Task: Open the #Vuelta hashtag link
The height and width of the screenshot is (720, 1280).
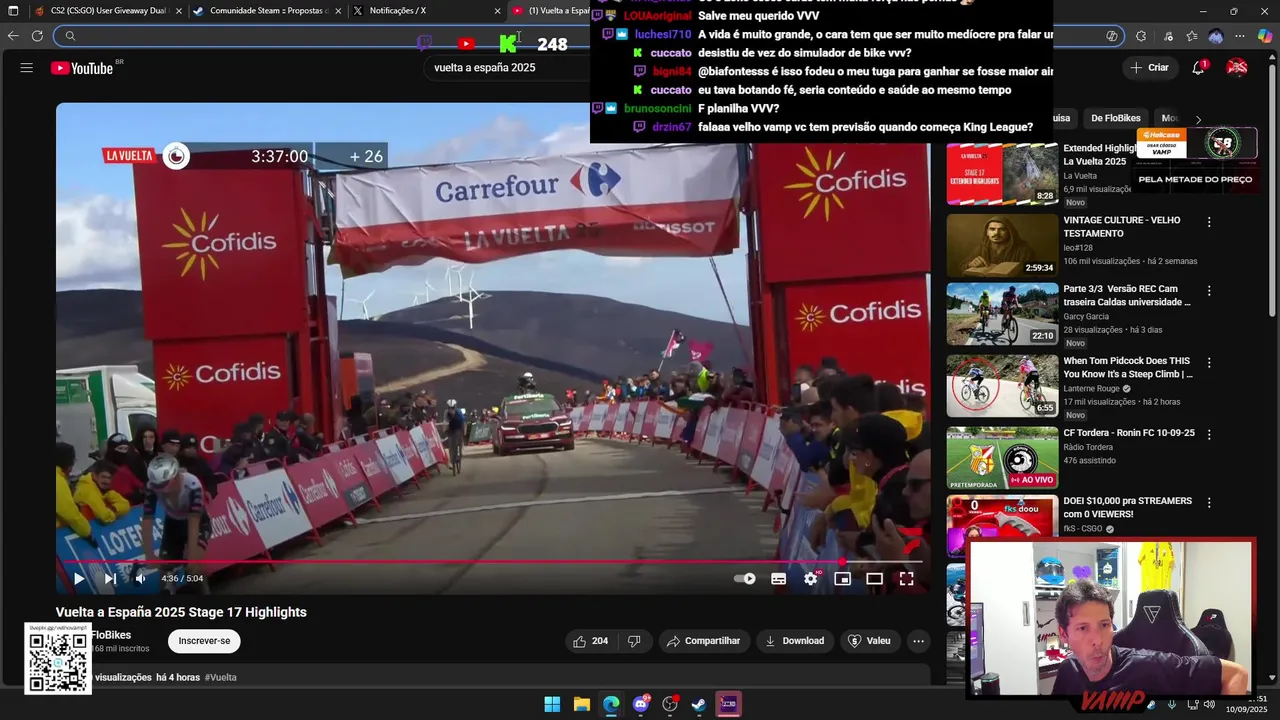Action: point(221,677)
